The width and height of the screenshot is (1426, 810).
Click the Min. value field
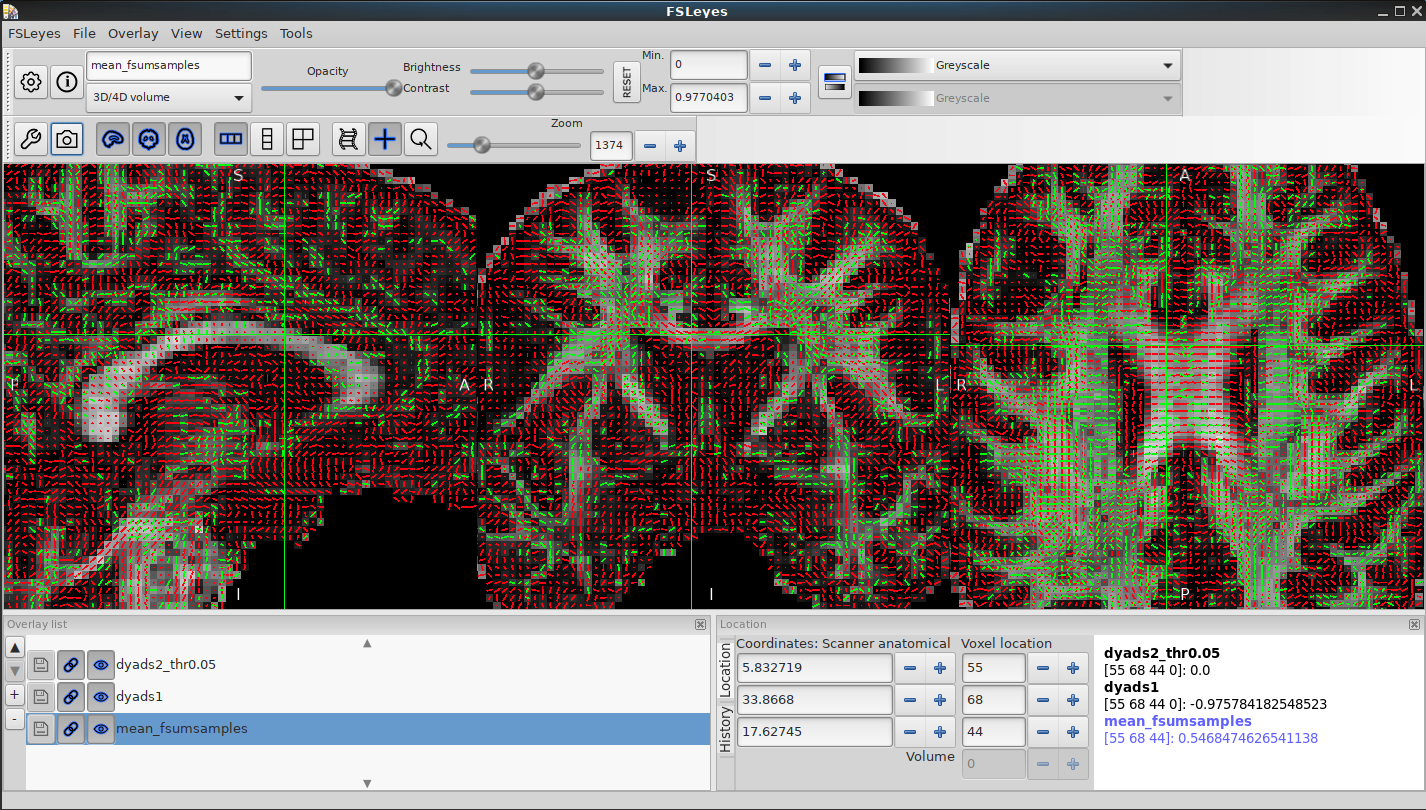tap(709, 66)
